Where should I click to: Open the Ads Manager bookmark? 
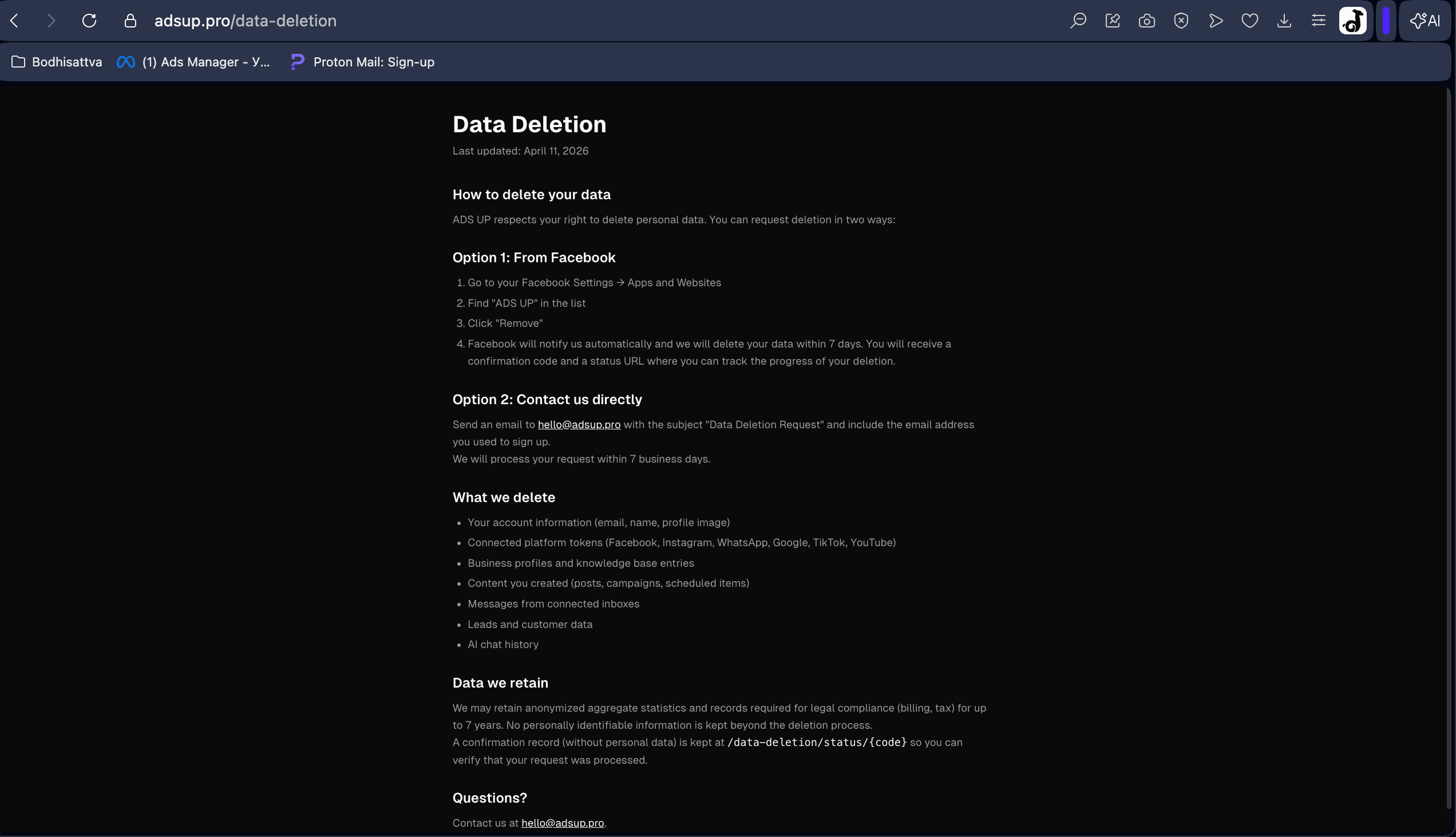[x=193, y=61]
